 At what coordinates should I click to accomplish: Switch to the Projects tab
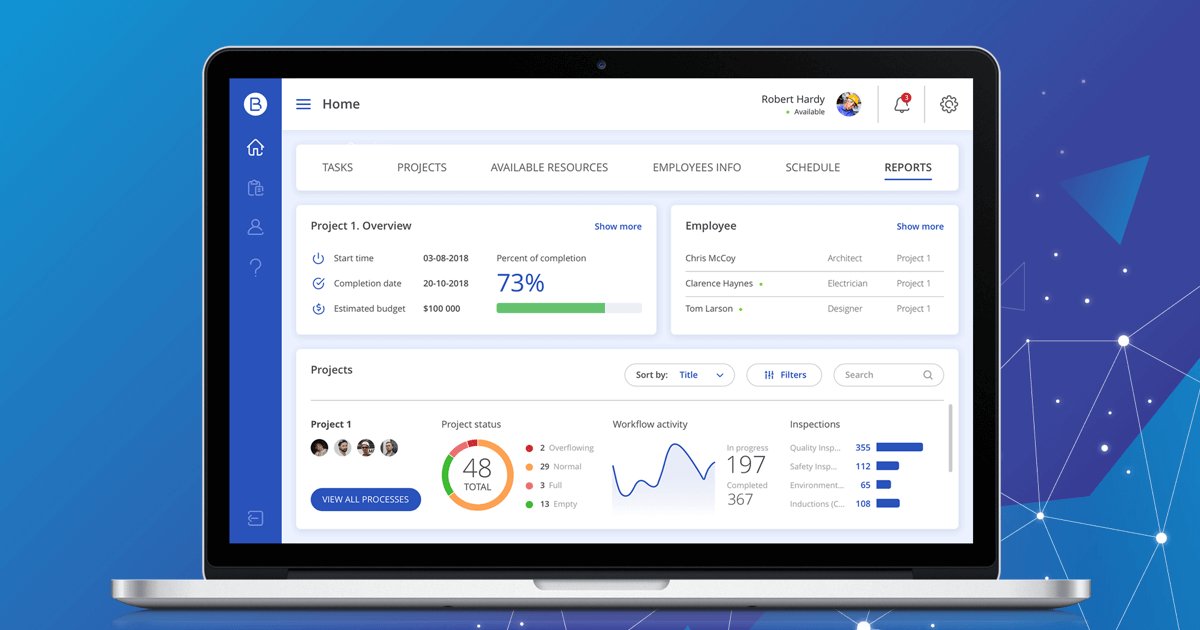pos(422,167)
